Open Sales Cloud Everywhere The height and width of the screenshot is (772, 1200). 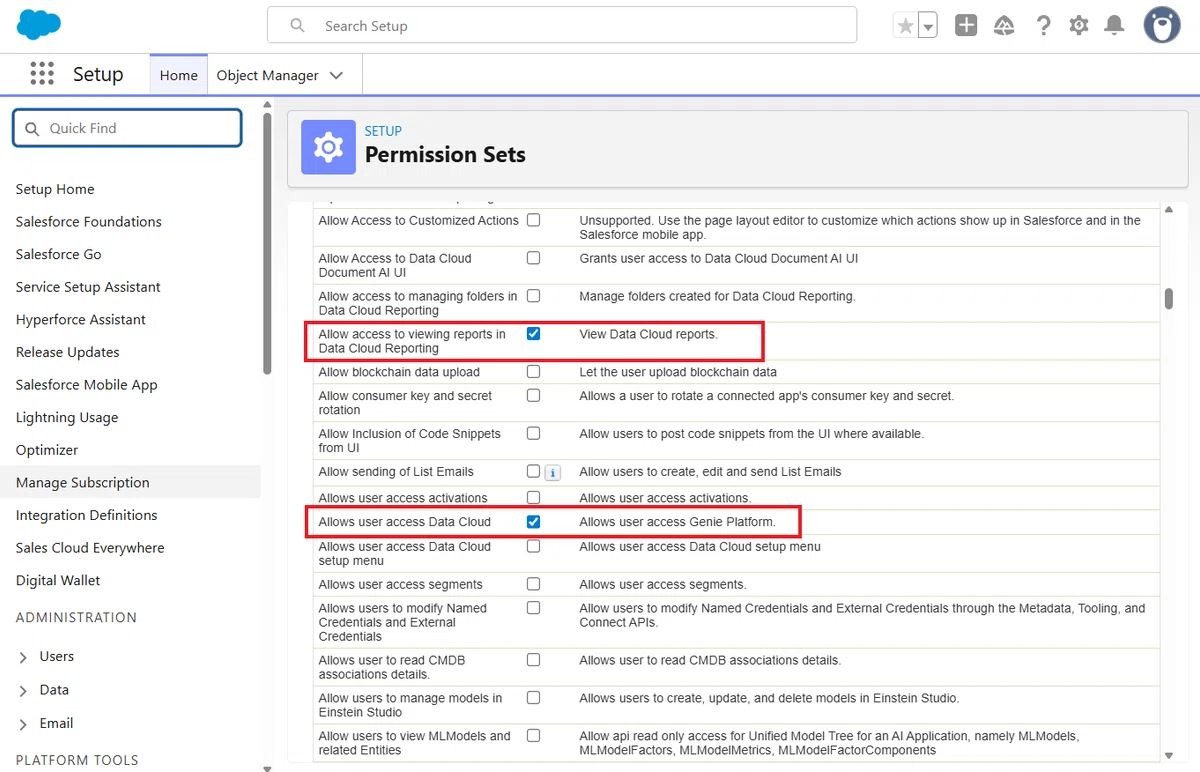90,548
